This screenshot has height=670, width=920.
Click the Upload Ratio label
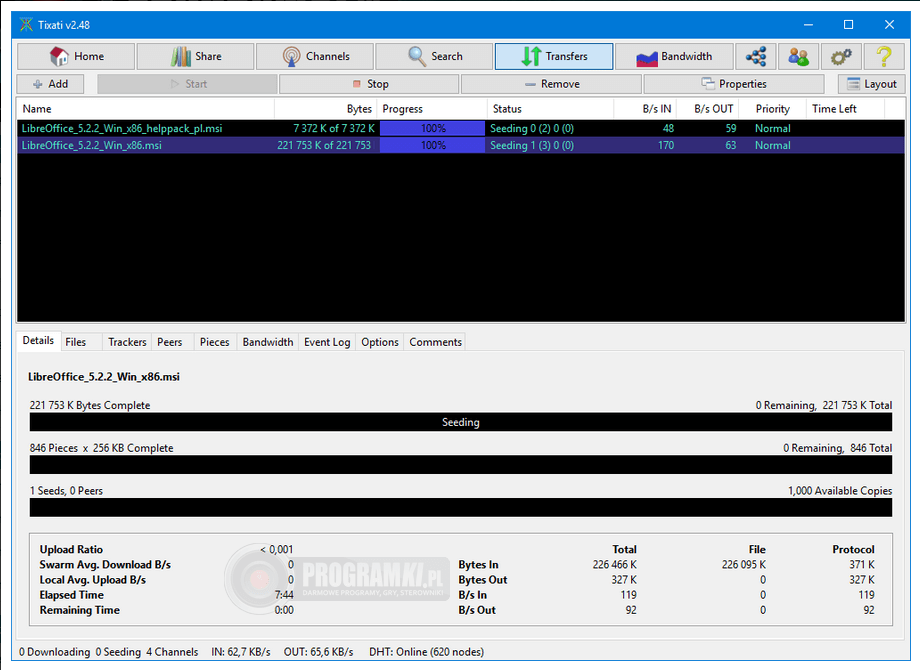[71, 550]
